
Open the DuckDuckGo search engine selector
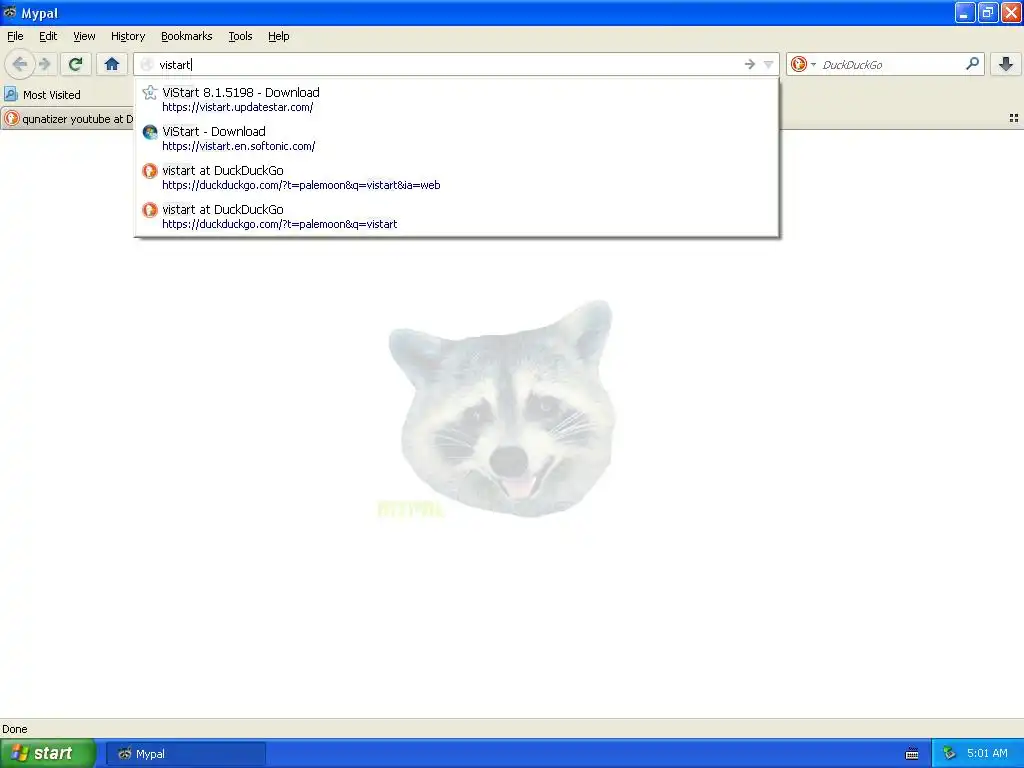tap(803, 64)
